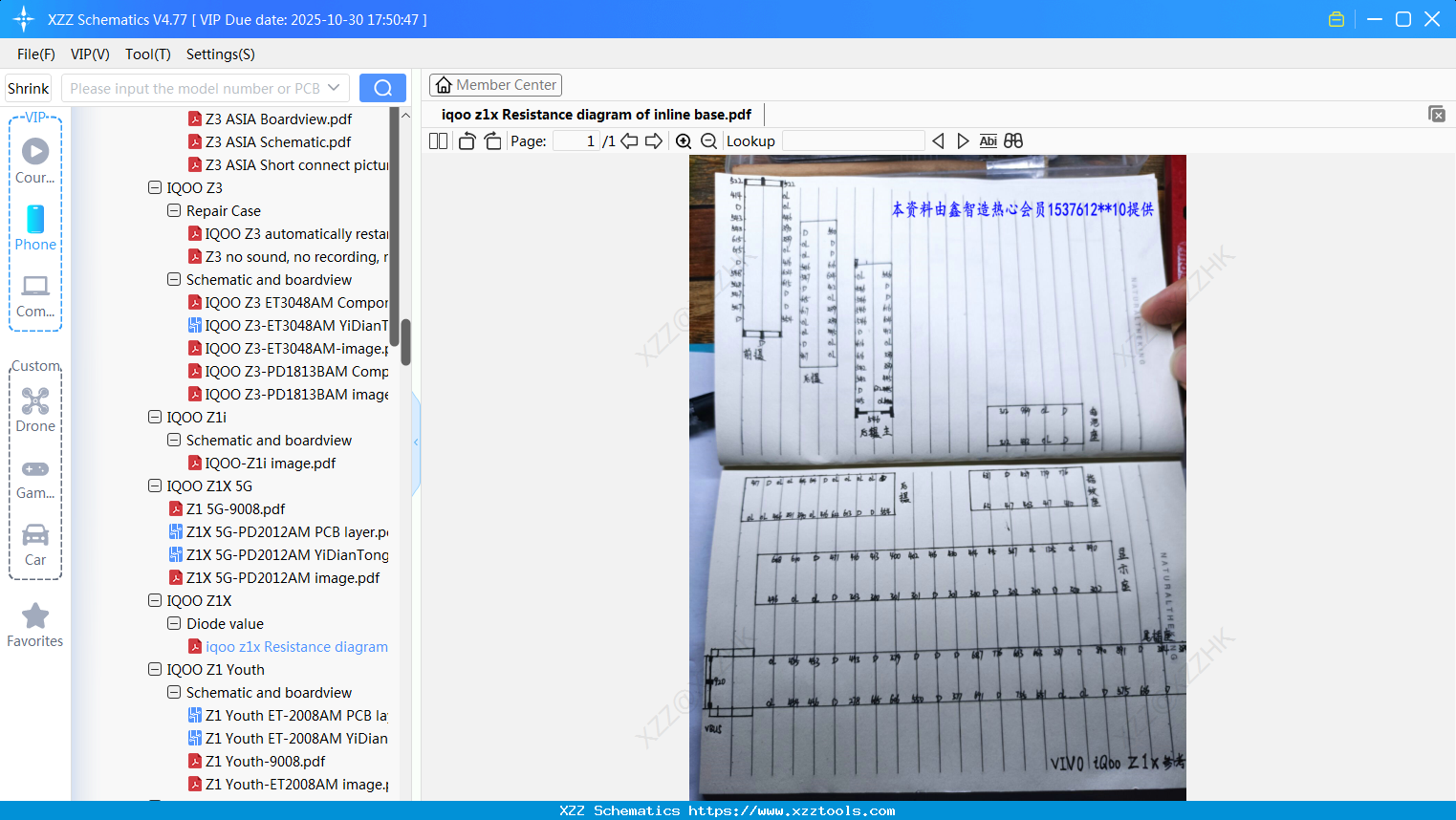Find next lookup result

tap(963, 141)
